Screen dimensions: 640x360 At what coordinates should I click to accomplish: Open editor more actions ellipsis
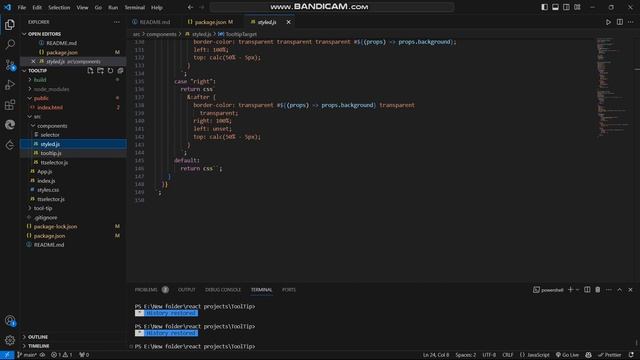coord(631,22)
